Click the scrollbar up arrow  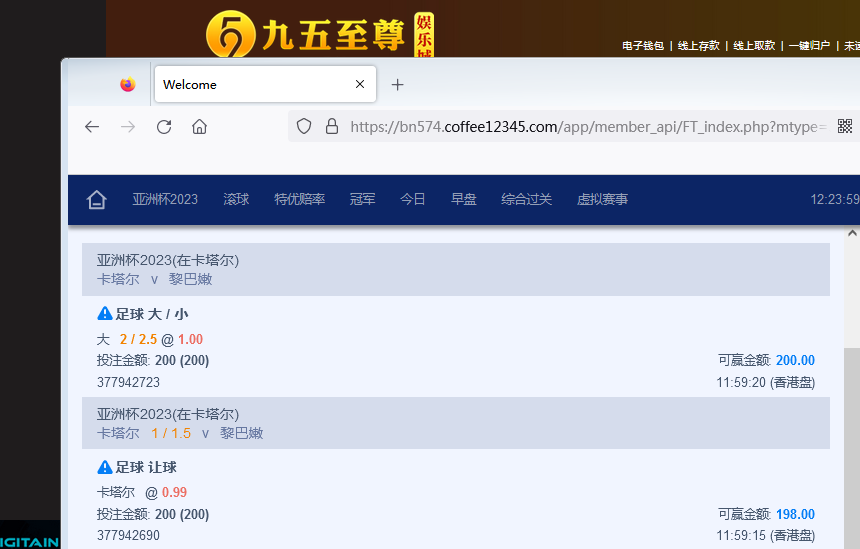click(852, 234)
